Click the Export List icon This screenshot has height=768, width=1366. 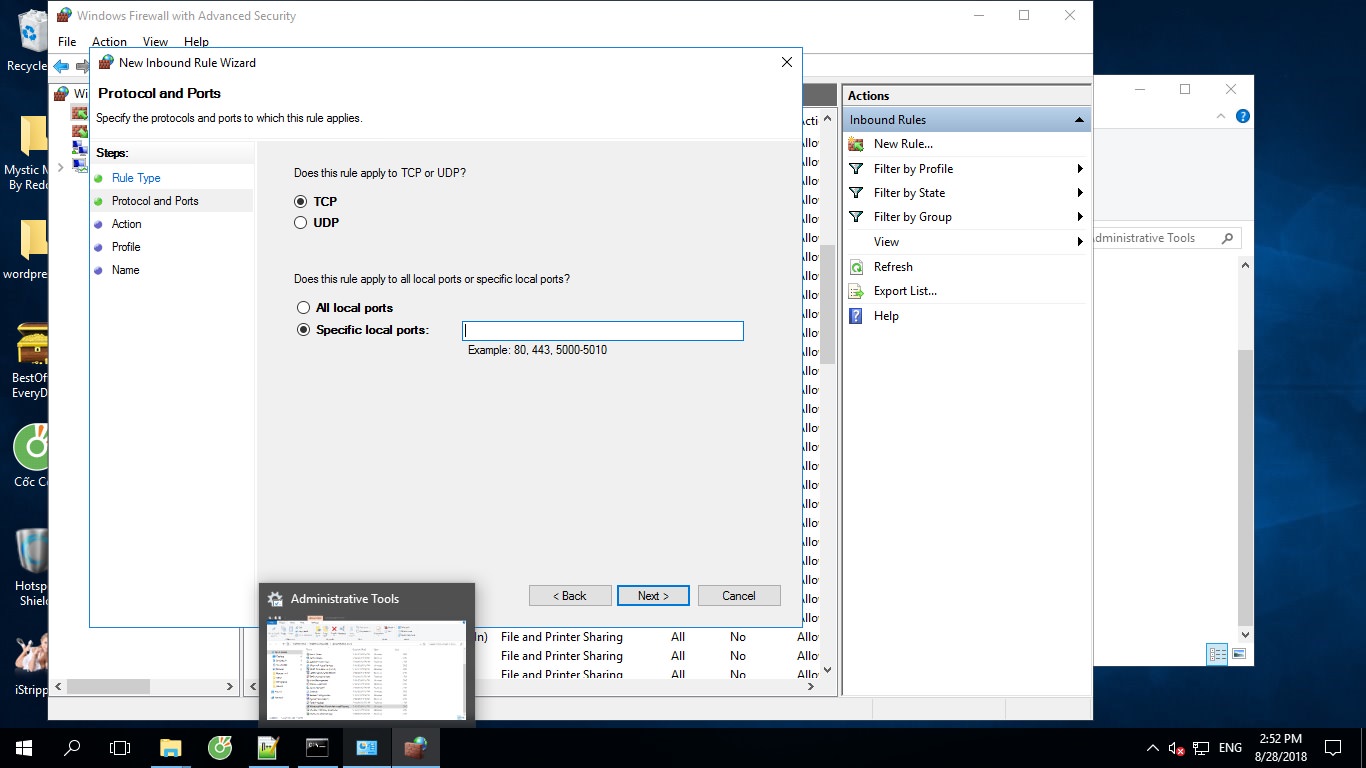click(x=856, y=291)
